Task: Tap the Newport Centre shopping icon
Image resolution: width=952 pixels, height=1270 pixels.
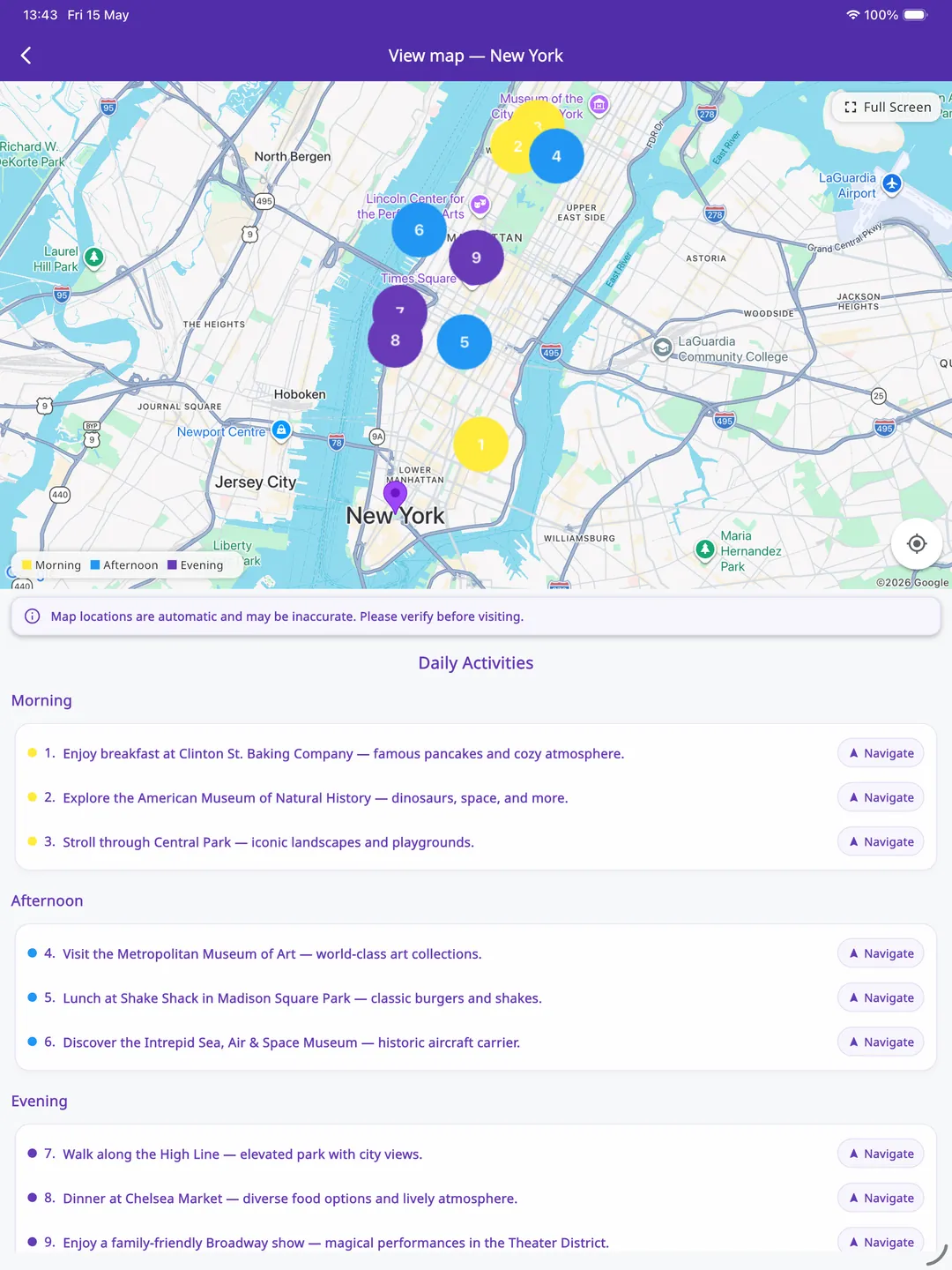Action: [x=281, y=430]
